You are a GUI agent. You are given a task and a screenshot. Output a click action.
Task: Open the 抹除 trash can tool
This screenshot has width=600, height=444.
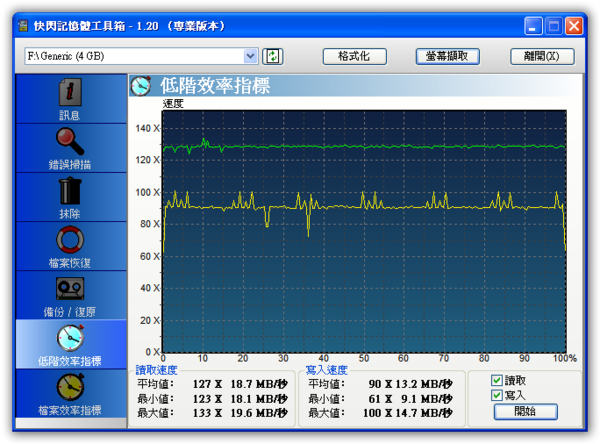(x=70, y=191)
